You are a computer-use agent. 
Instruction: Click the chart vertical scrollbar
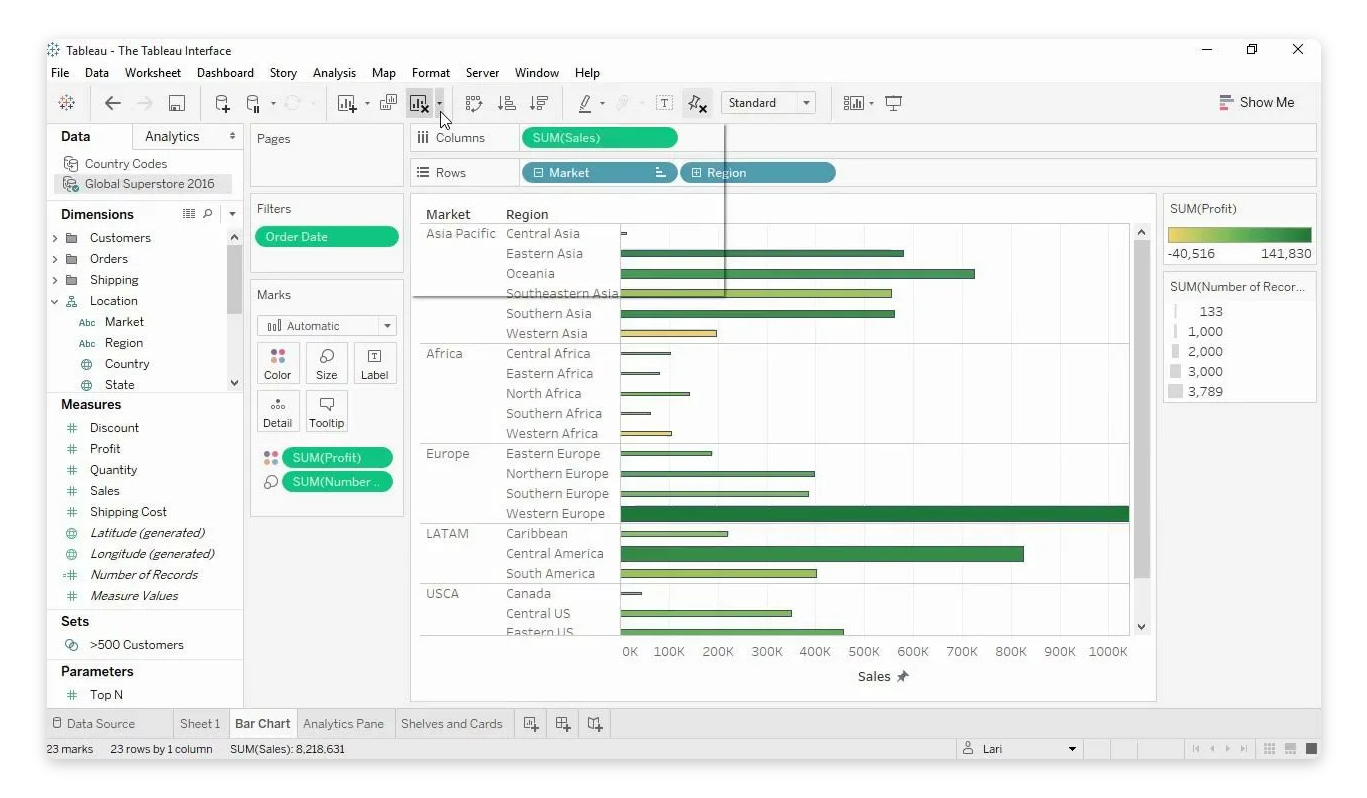1142,410
